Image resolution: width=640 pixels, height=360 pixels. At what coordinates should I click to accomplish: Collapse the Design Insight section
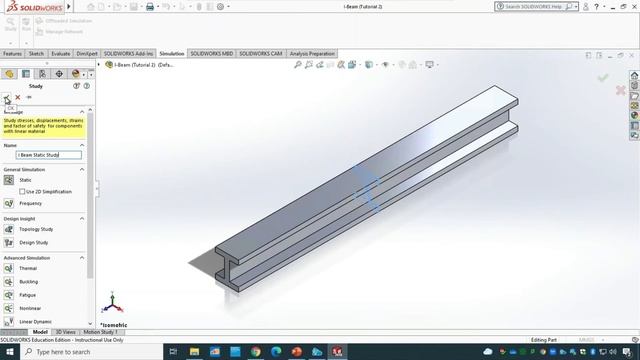[x=82, y=219]
